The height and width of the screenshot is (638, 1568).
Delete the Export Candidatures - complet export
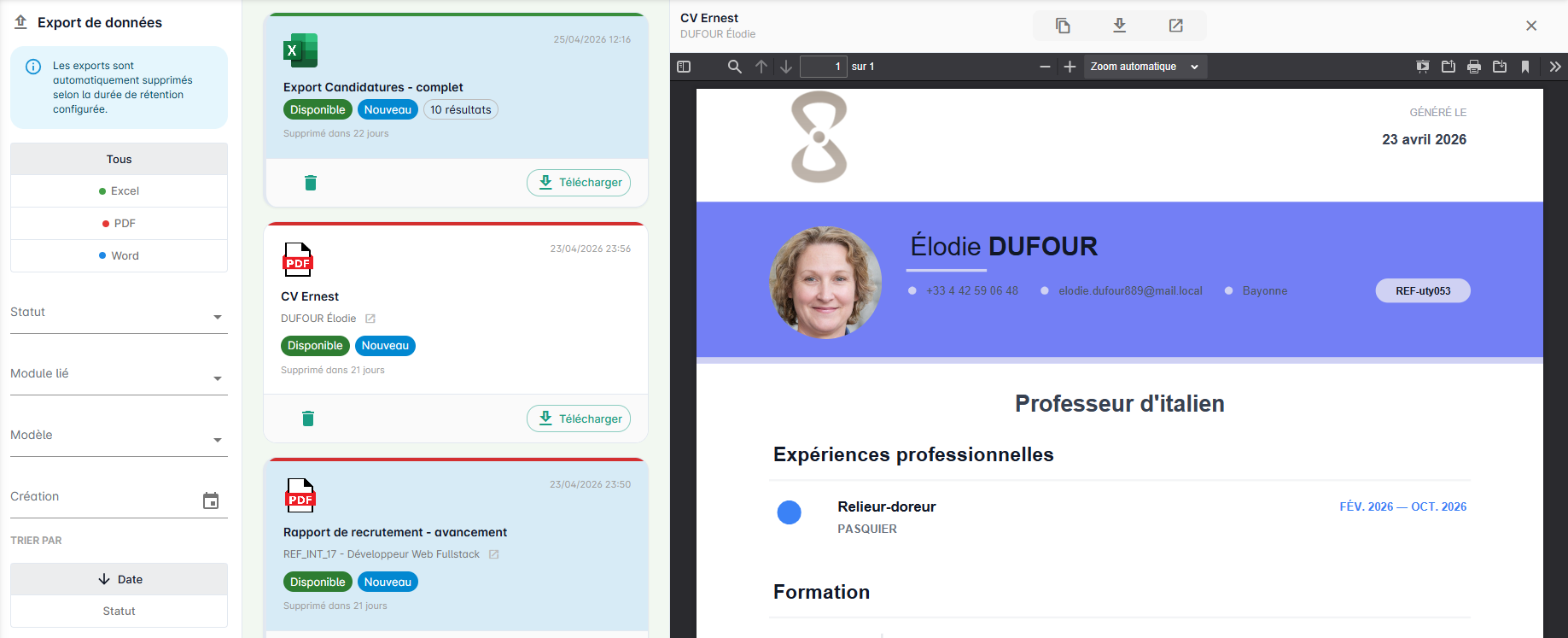click(x=311, y=183)
